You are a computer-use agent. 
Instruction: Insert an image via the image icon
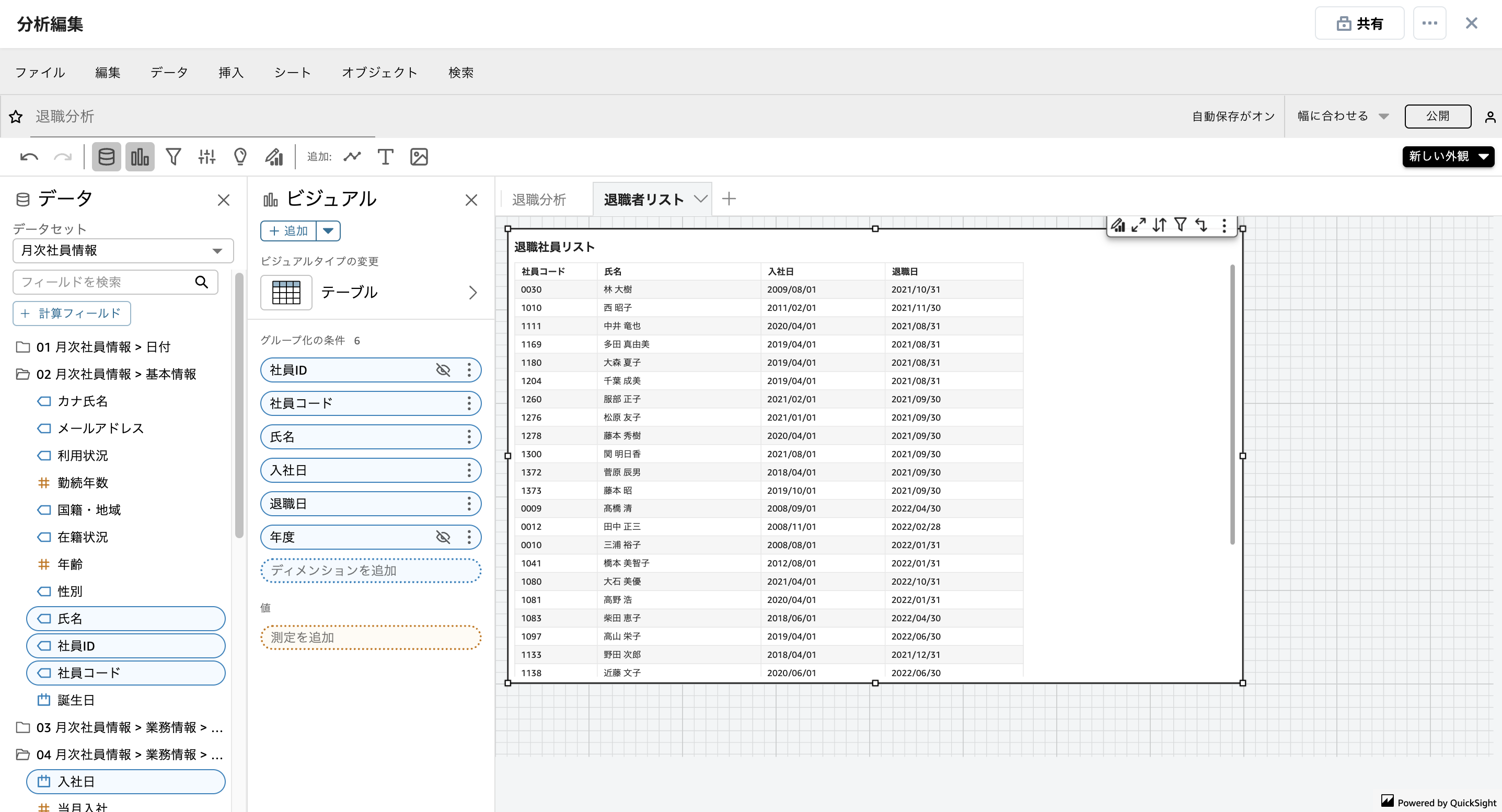[x=419, y=156]
